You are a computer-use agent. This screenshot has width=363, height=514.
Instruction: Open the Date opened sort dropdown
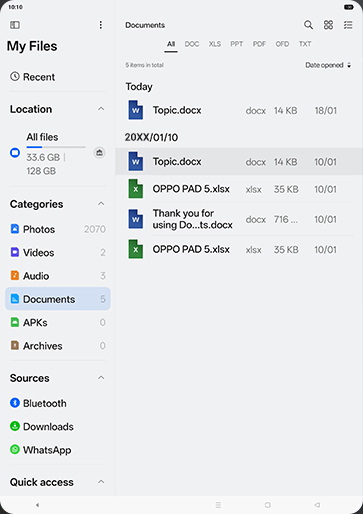pos(328,65)
